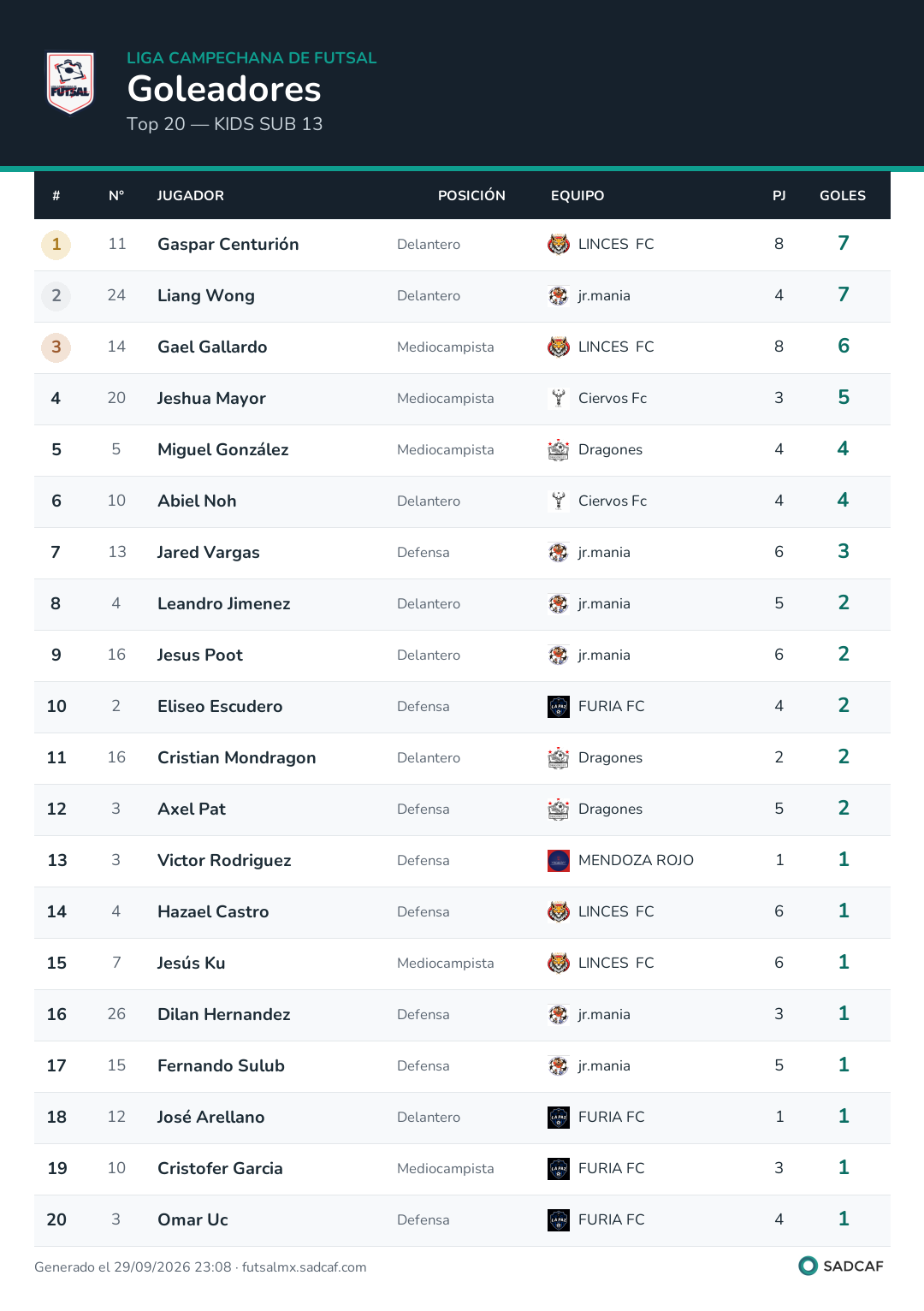
Task: Click the GOLES column header
Action: click(843, 196)
